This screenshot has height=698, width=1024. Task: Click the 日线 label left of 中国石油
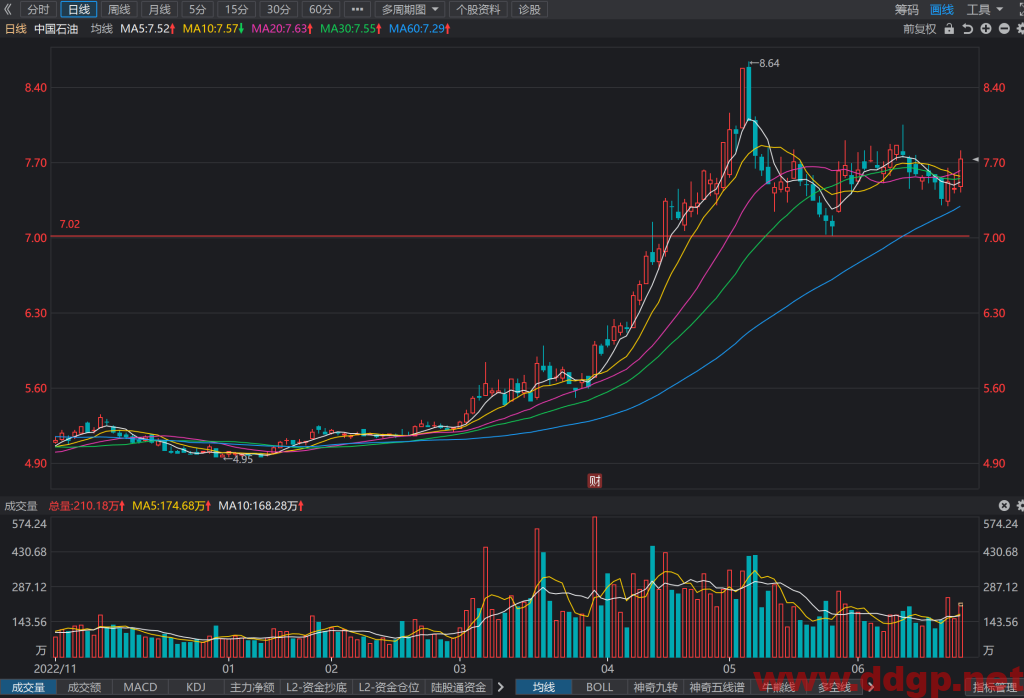[16, 29]
